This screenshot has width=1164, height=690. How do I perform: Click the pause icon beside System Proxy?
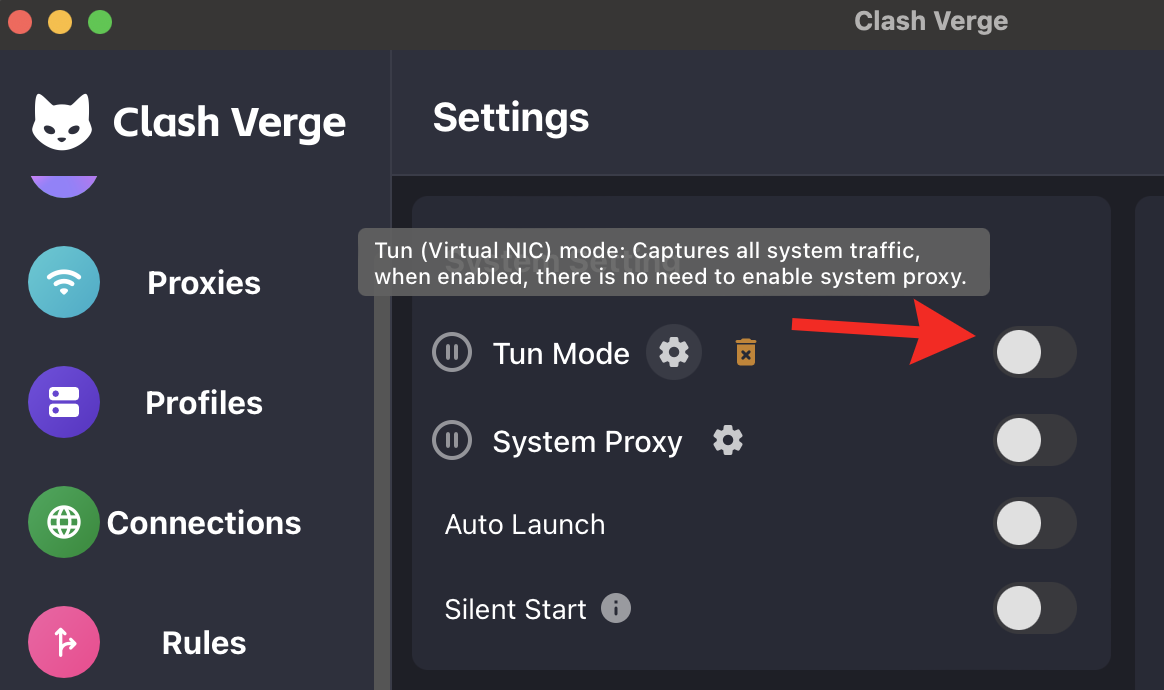pyautogui.click(x=451, y=440)
